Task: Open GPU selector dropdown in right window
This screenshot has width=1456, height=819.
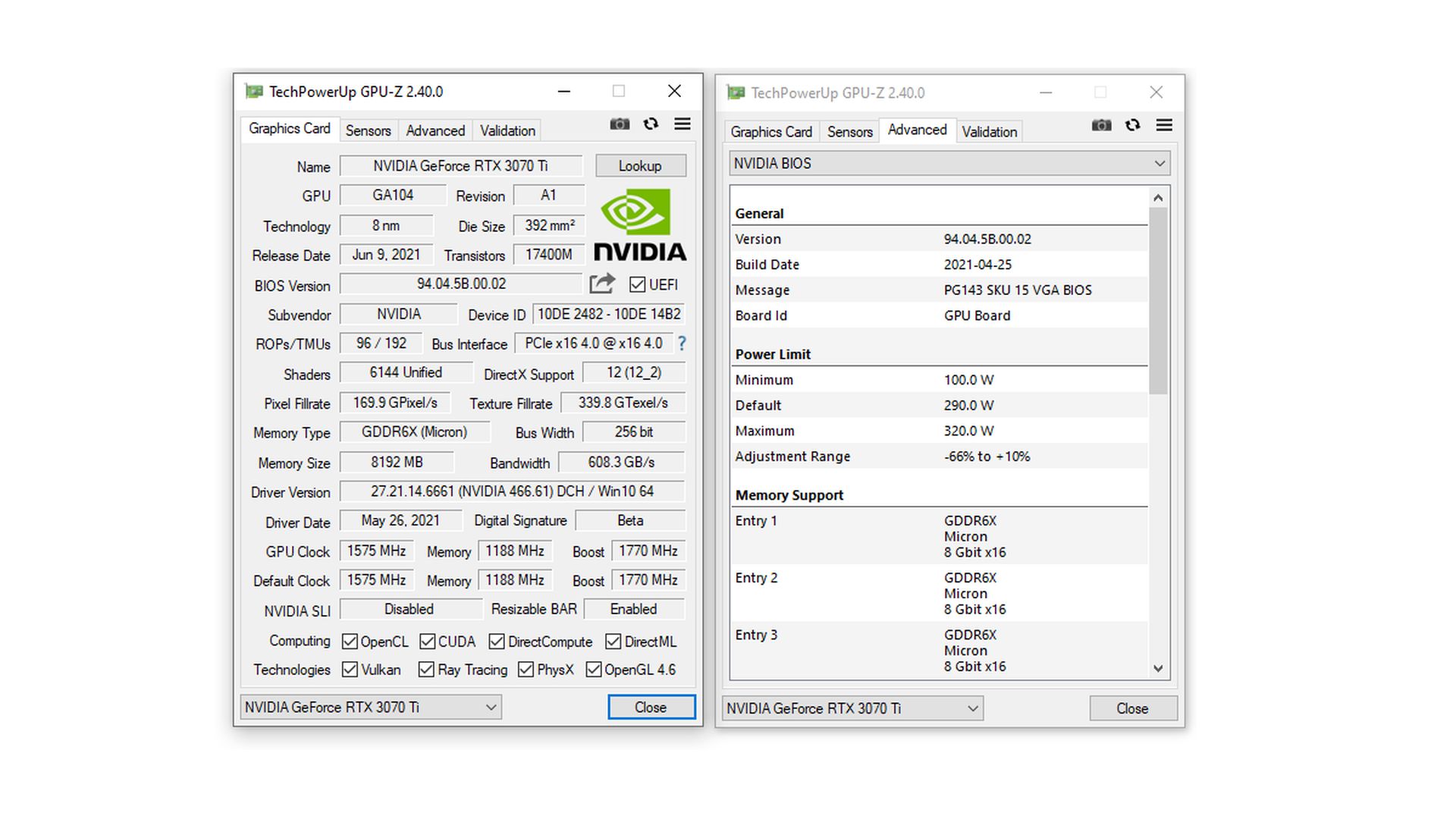Action: pyautogui.click(x=972, y=709)
